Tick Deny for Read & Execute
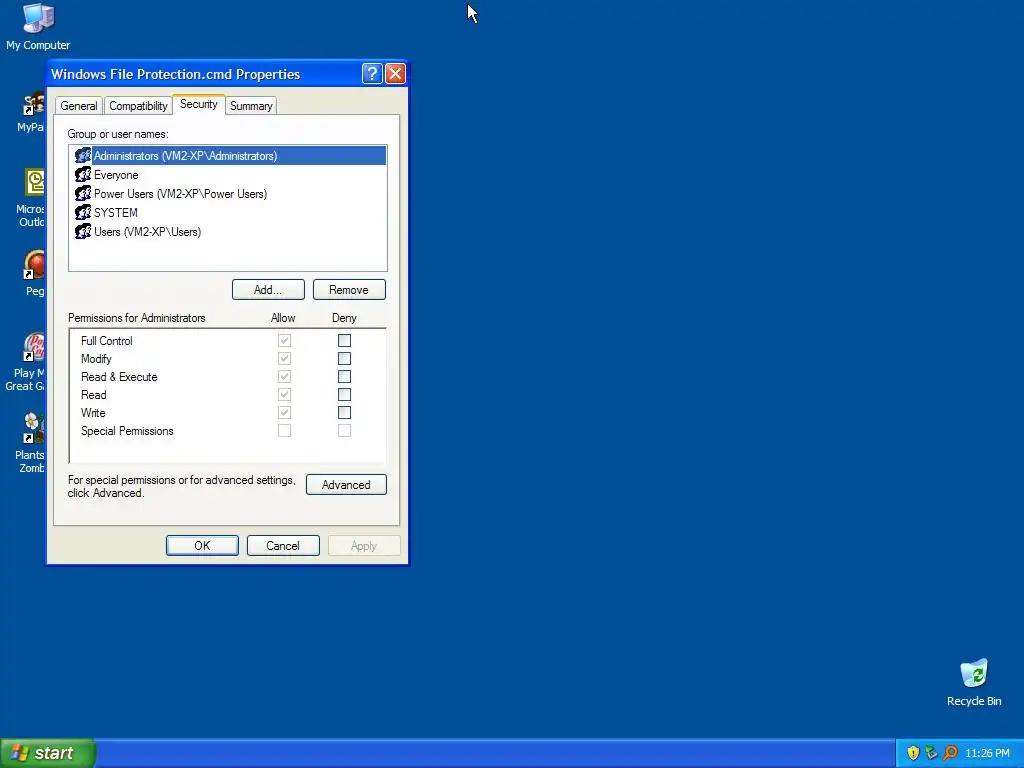Screen dimensions: 1024x768 [x=344, y=376]
